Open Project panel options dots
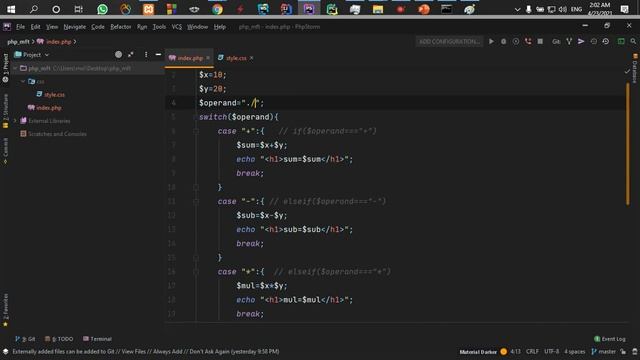 [x=146, y=54]
